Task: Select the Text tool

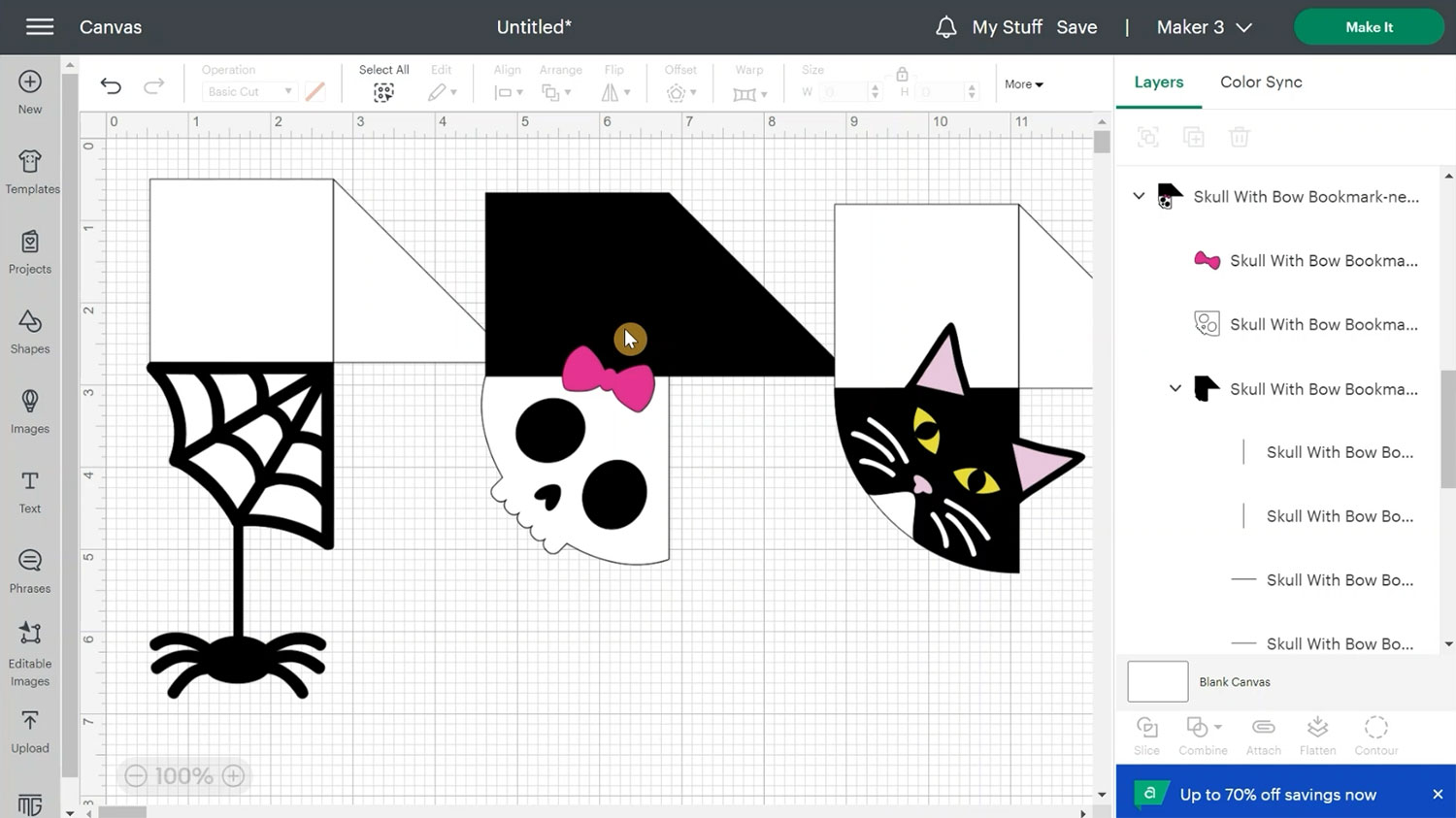Action: [x=30, y=492]
